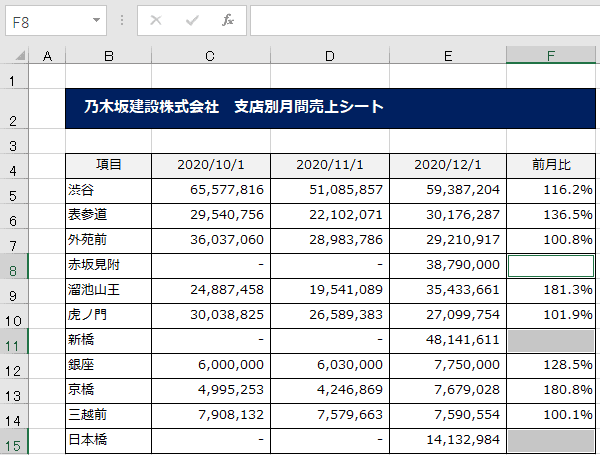Click the 128.5% cell

click(x=551, y=366)
